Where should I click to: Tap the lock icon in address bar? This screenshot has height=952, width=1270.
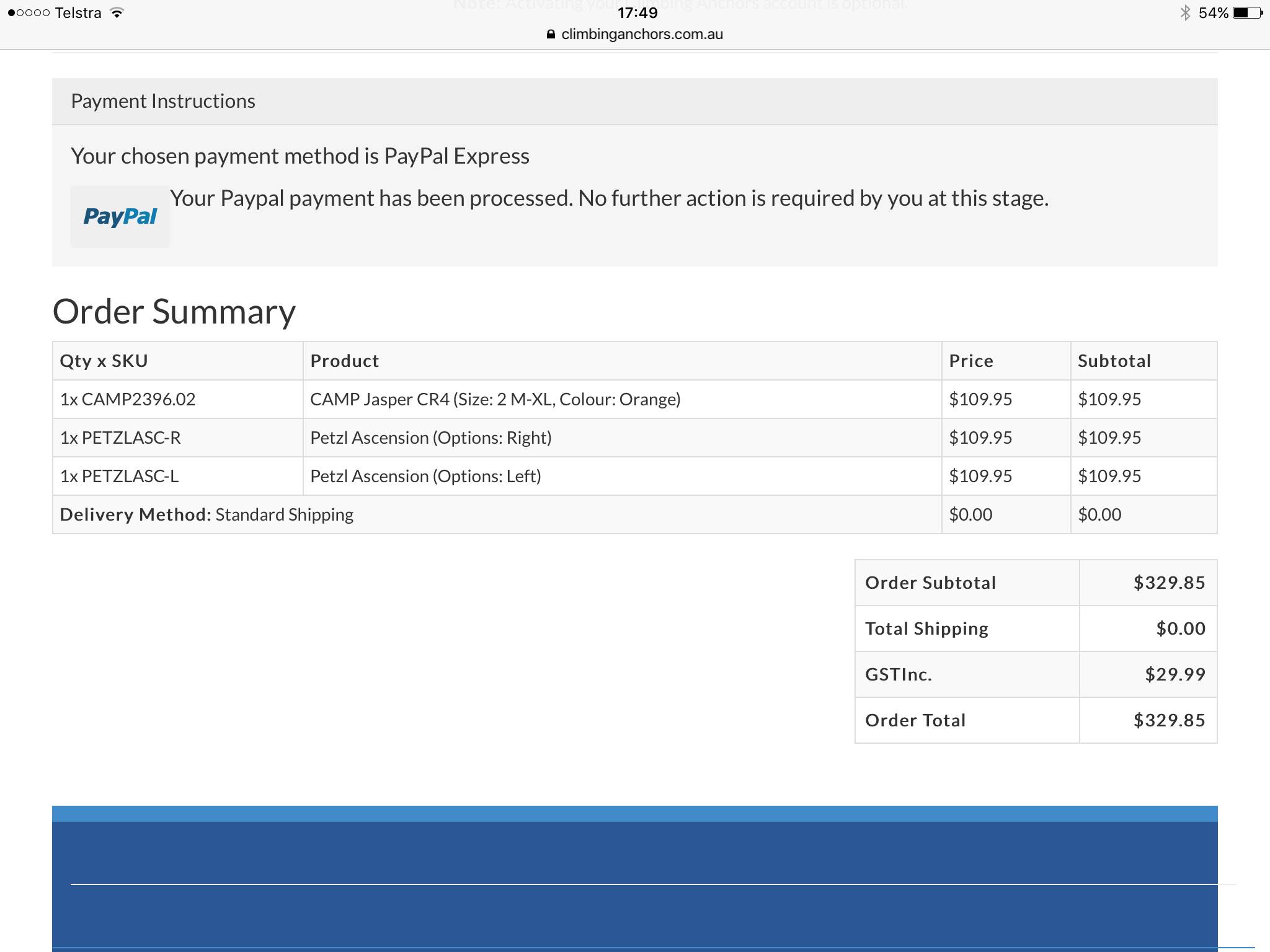click(551, 35)
